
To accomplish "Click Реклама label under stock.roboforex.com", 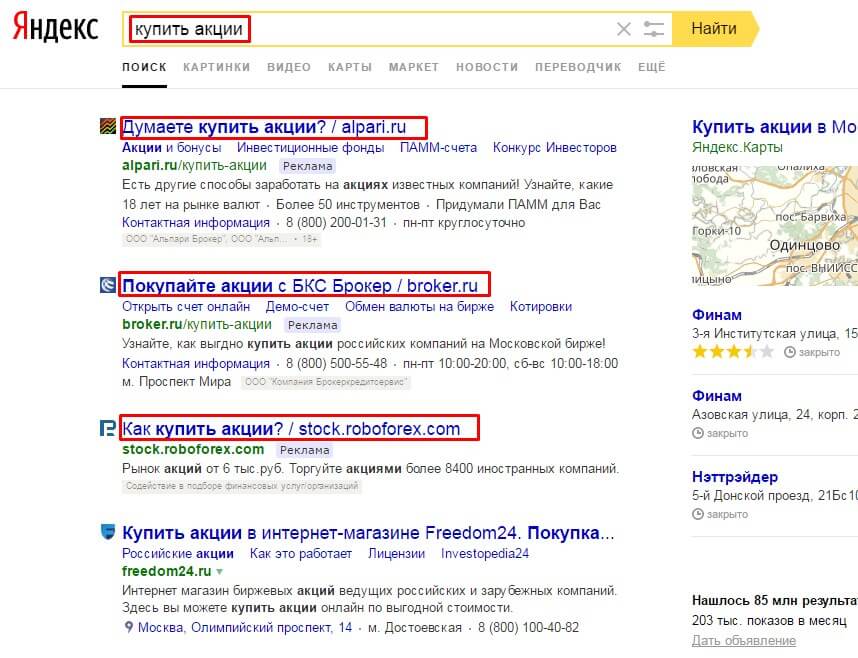I will pyautogui.click(x=304, y=450).
